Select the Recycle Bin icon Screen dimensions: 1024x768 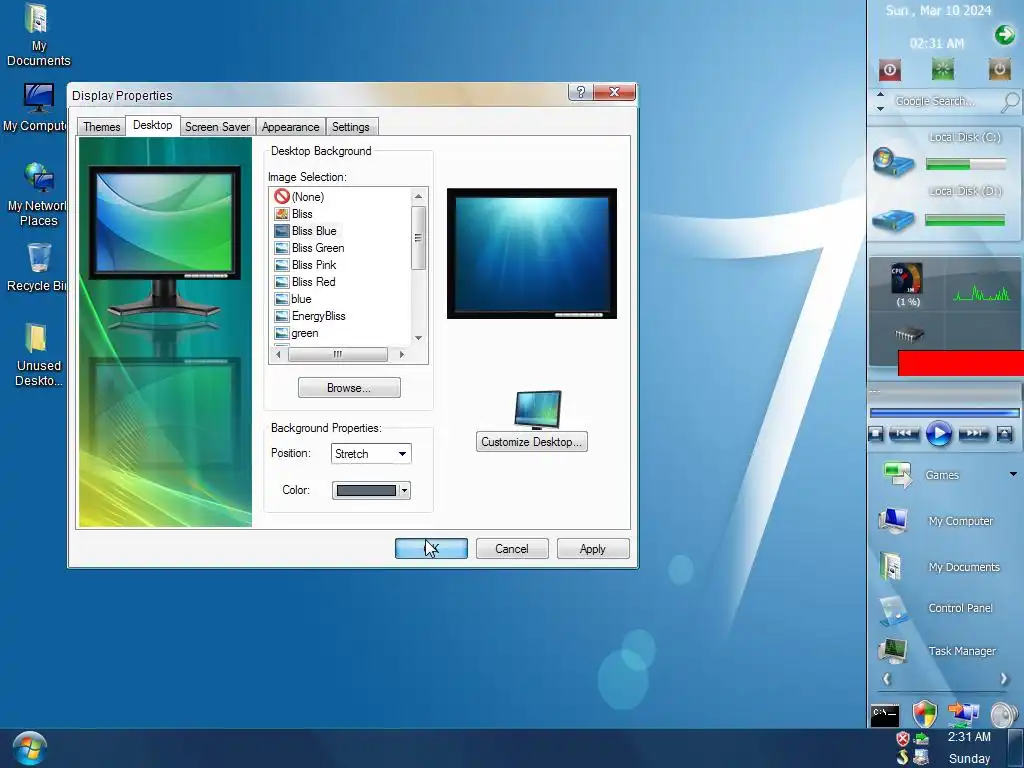point(37,268)
